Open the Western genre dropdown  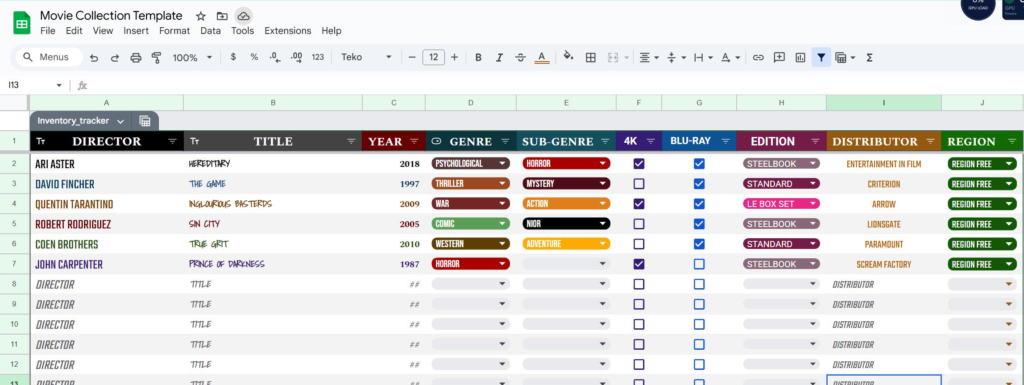[471, 244]
